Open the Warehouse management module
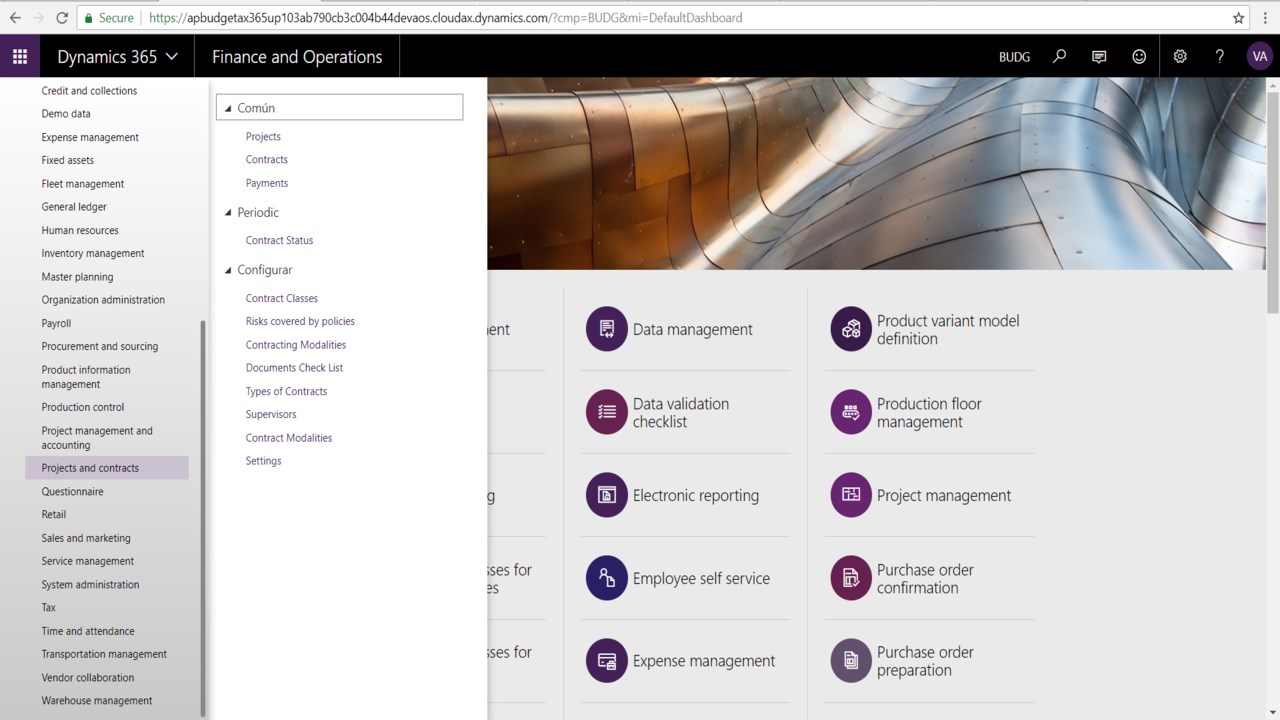Screen dimensions: 1280x720 point(97,701)
